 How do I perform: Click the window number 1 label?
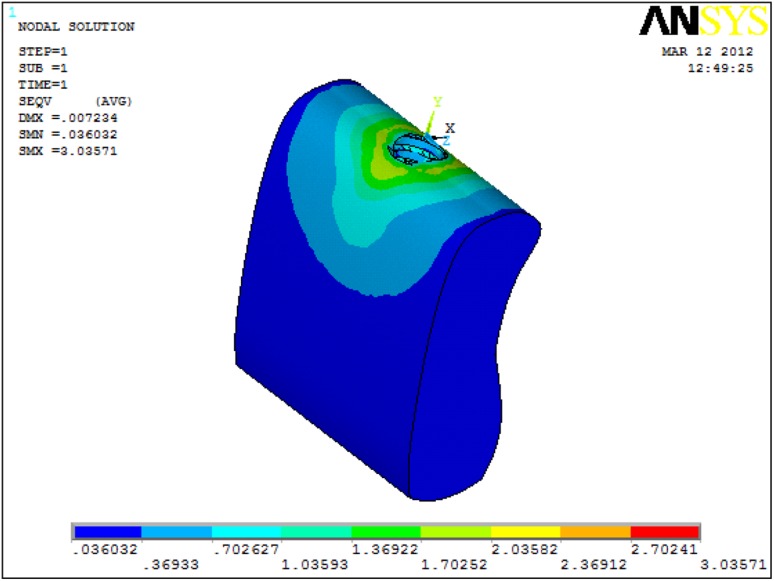tap(12, 12)
